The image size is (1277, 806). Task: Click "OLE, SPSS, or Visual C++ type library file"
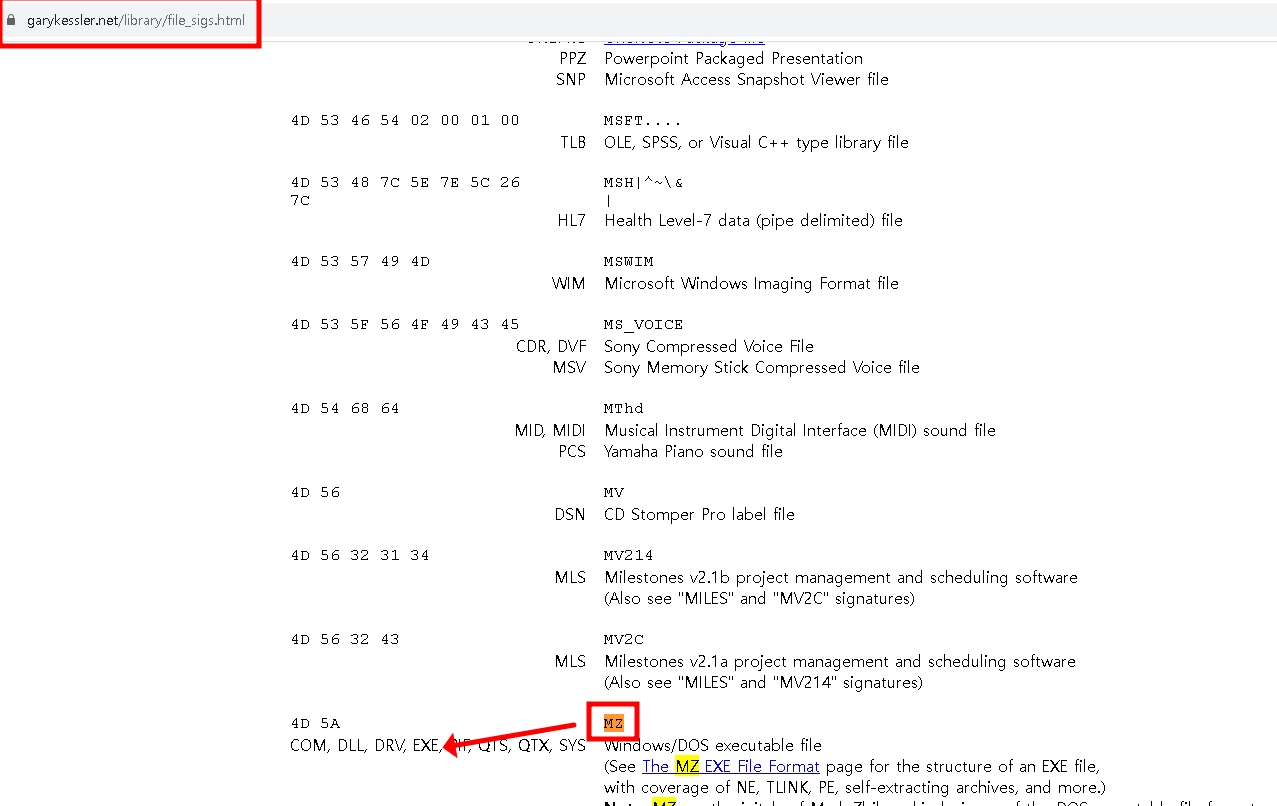(757, 142)
